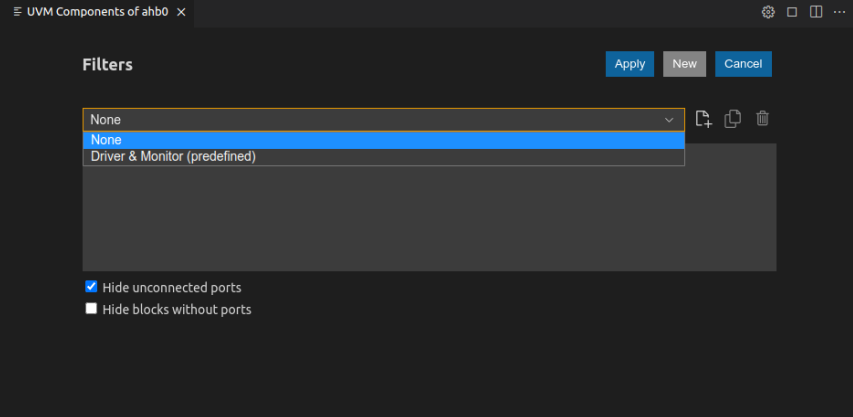The height and width of the screenshot is (417, 853).
Task: Click the New filter button
Action: pyautogui.click(x=685, y=64)
